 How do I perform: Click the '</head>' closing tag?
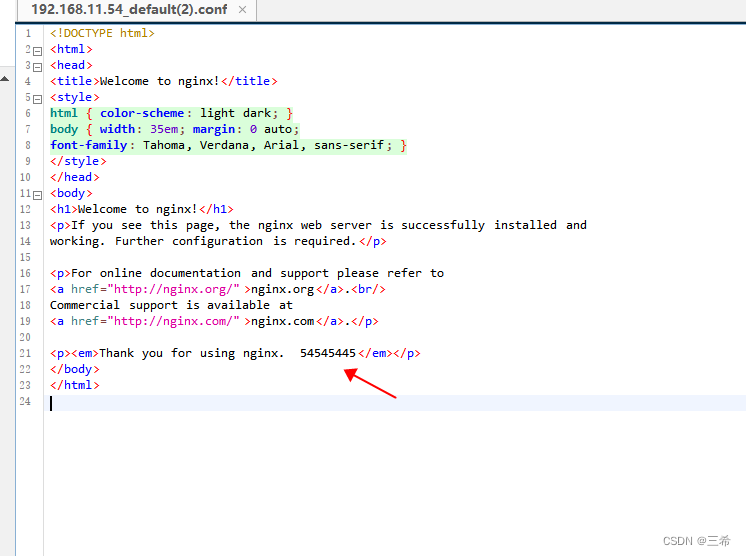(75, 177)
